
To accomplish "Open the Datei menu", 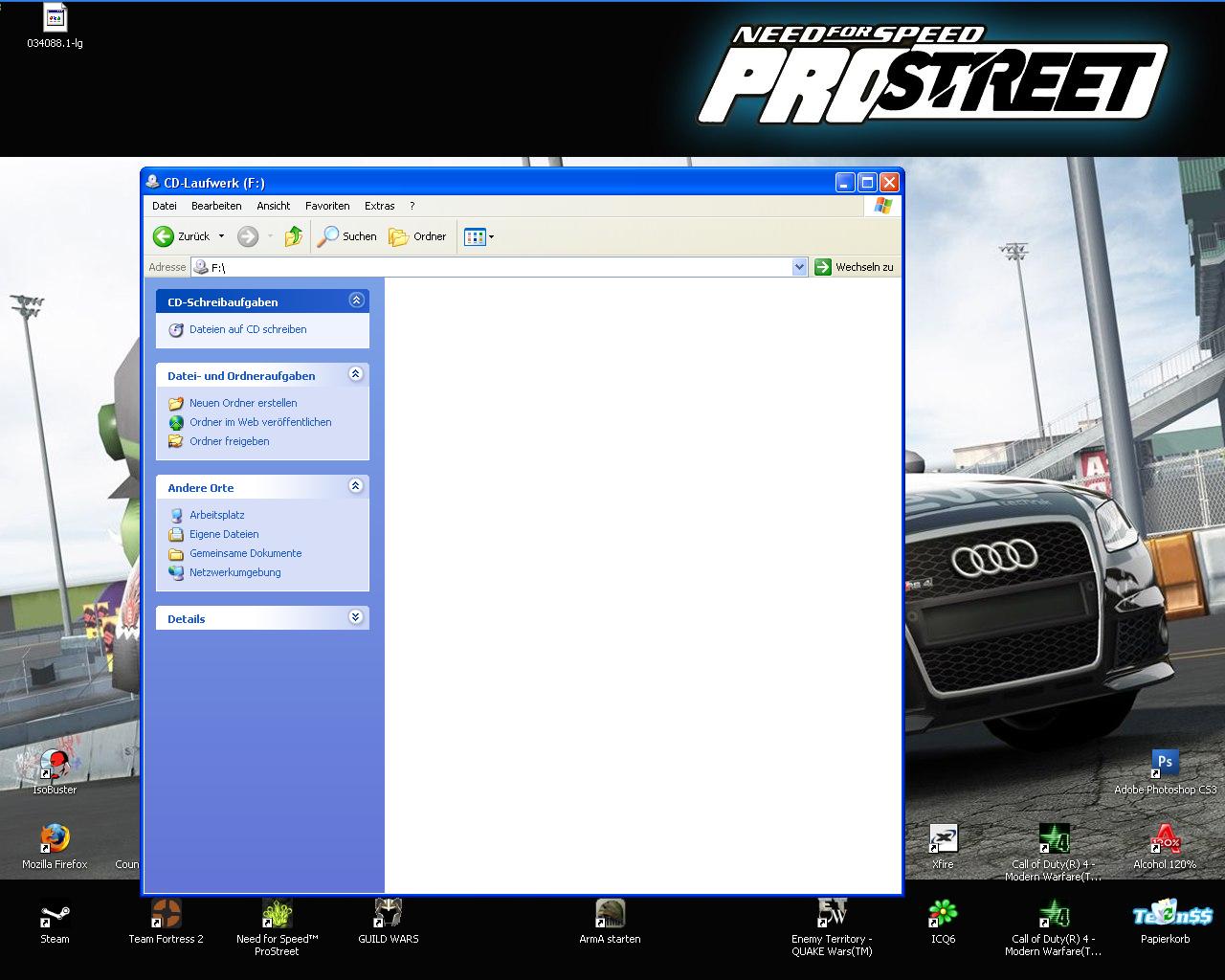I will tap(165, 206).
